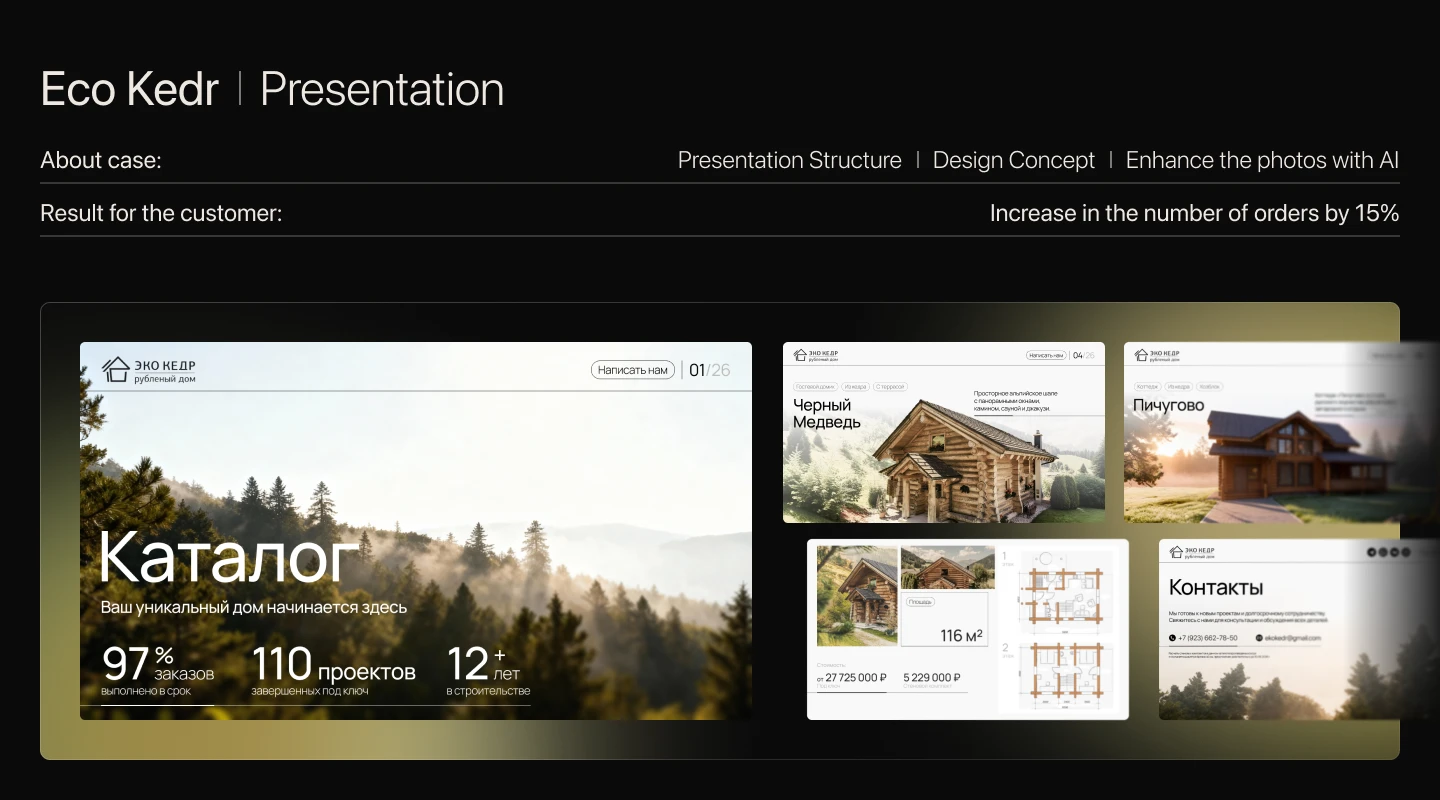Click Написать нам button on Черный Медведь slide
Viewport: 1440px width, 800px height.
tap(1046, 355)
